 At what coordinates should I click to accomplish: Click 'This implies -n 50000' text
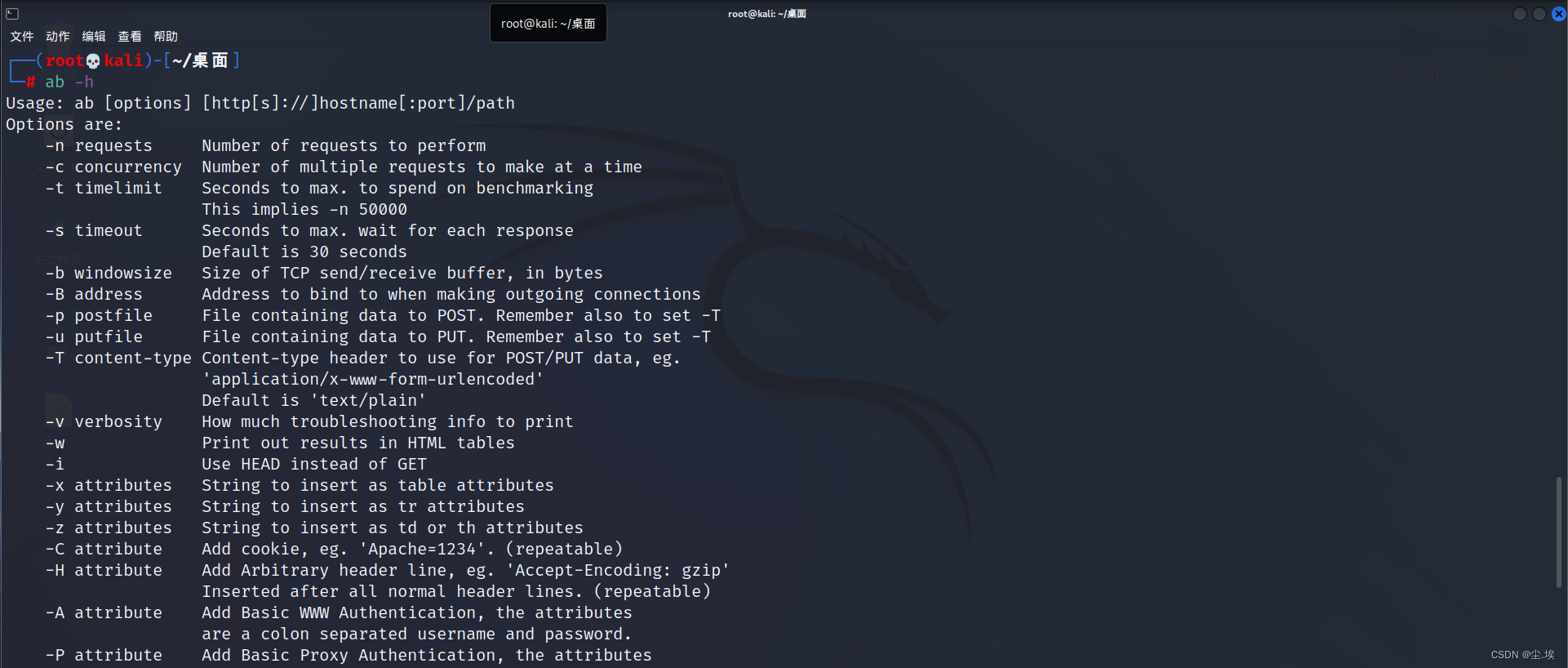coord(304,209)
